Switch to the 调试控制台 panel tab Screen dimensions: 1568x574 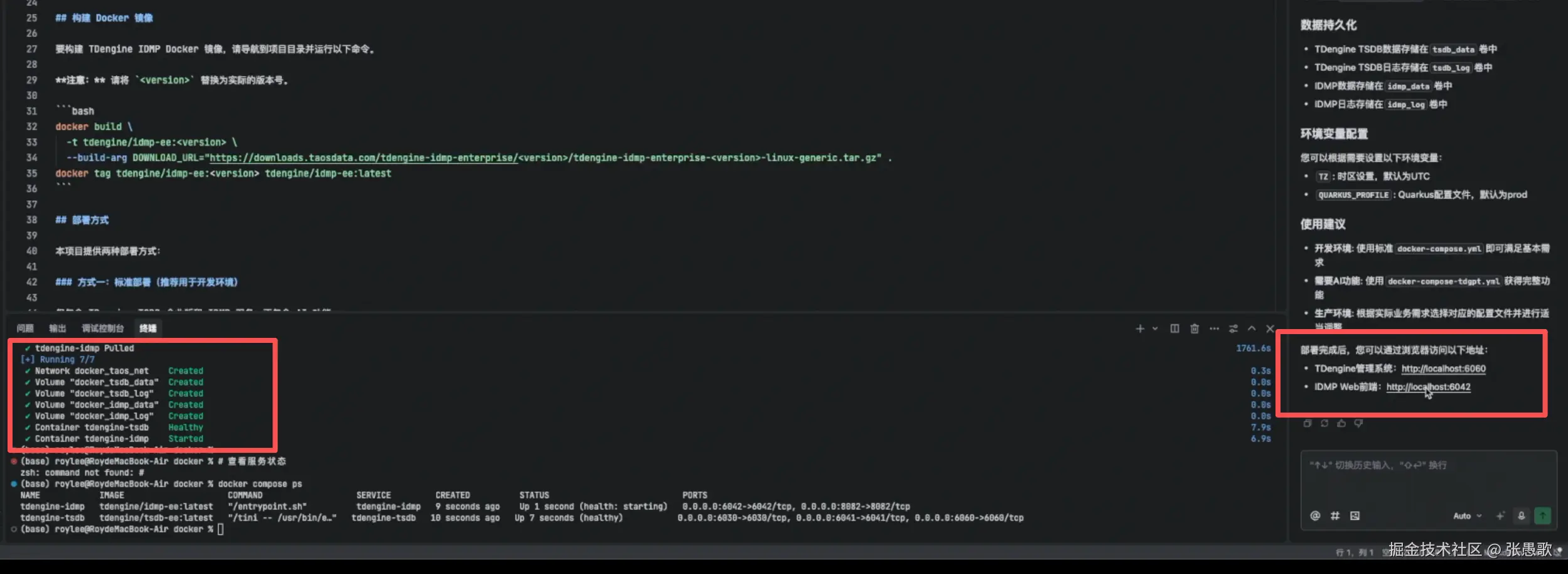point(103,328)
